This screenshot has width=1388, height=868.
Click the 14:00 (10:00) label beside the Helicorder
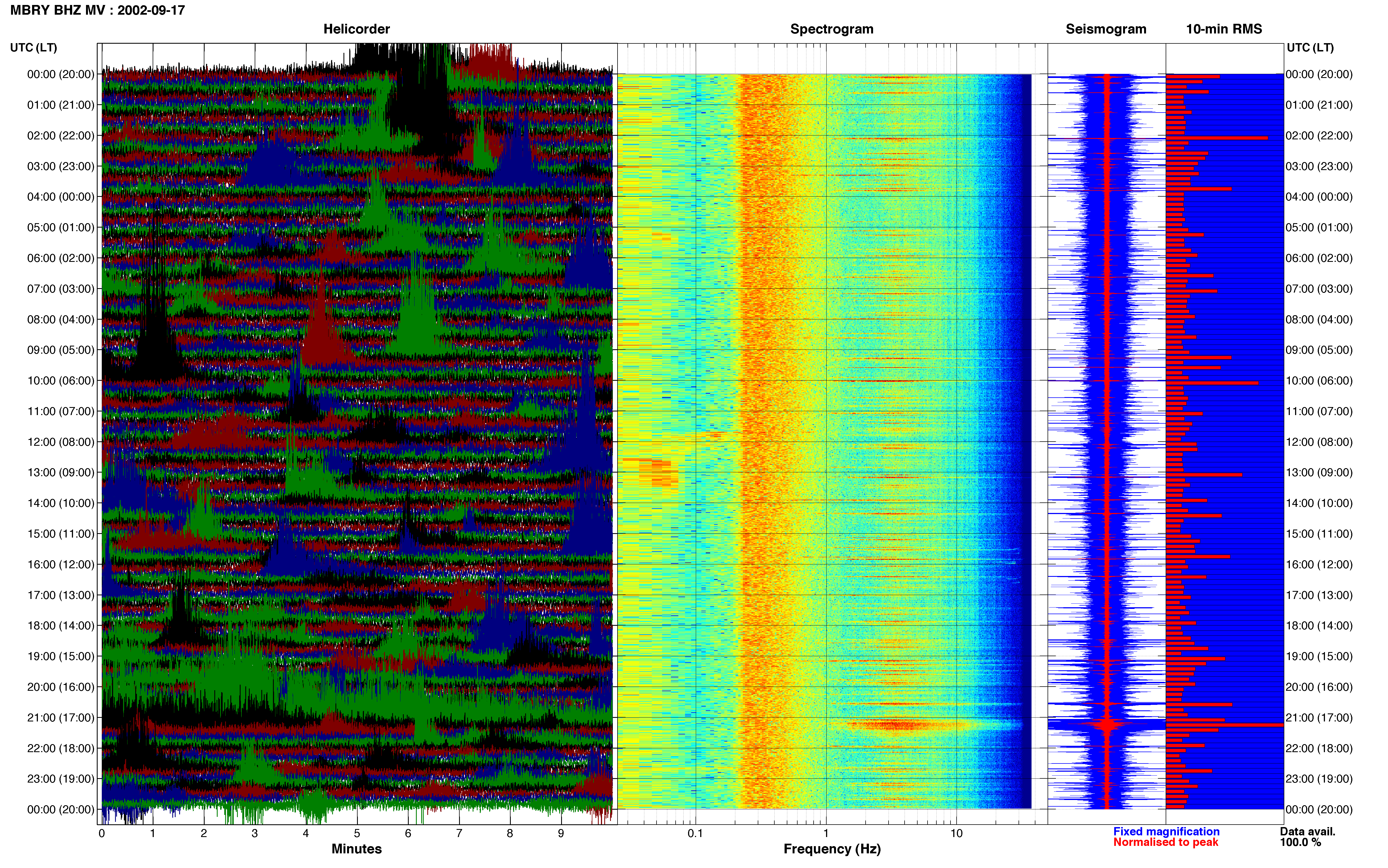61,504
